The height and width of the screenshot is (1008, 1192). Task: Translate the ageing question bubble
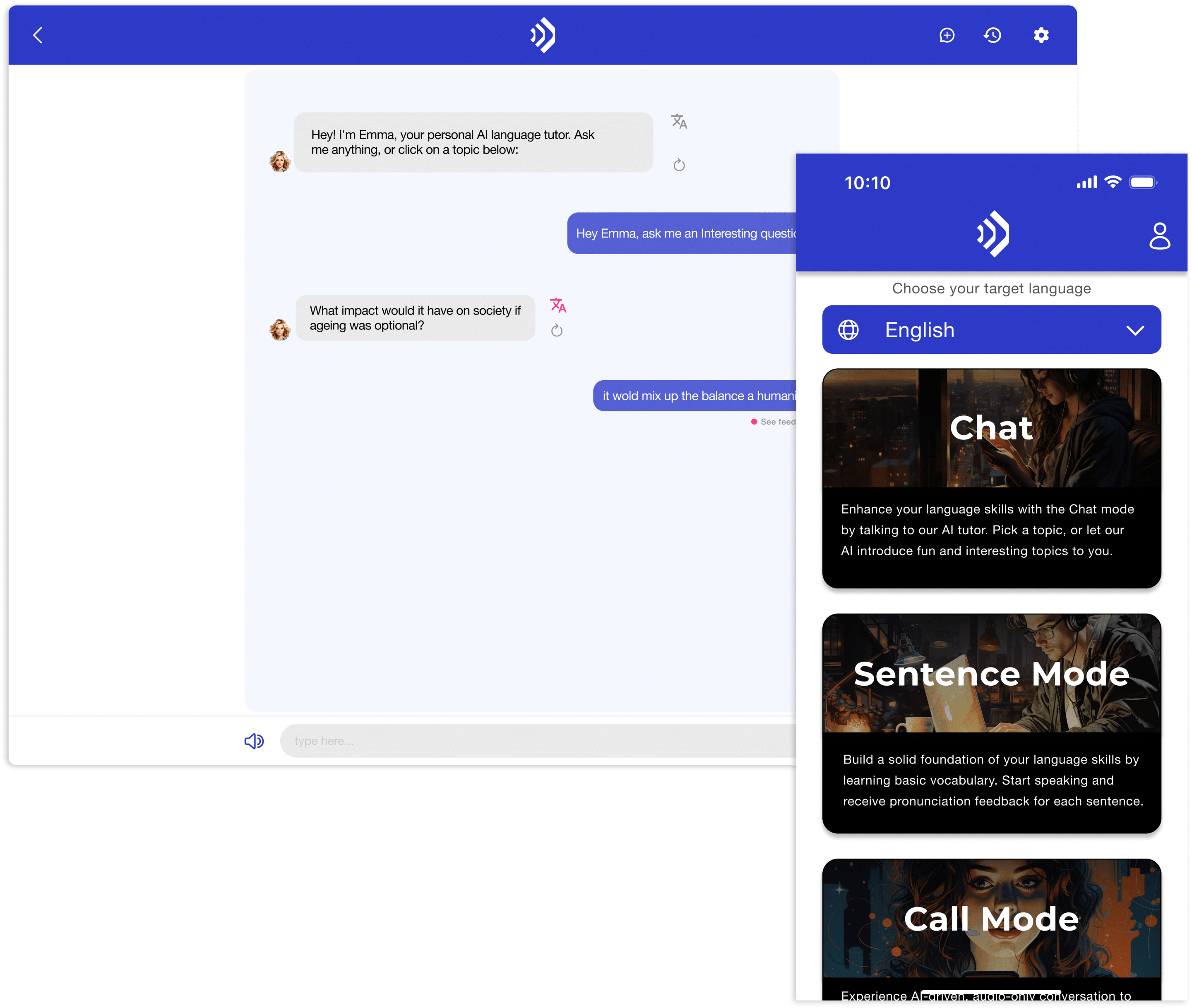pyautogui.click(x=558, y=306)
